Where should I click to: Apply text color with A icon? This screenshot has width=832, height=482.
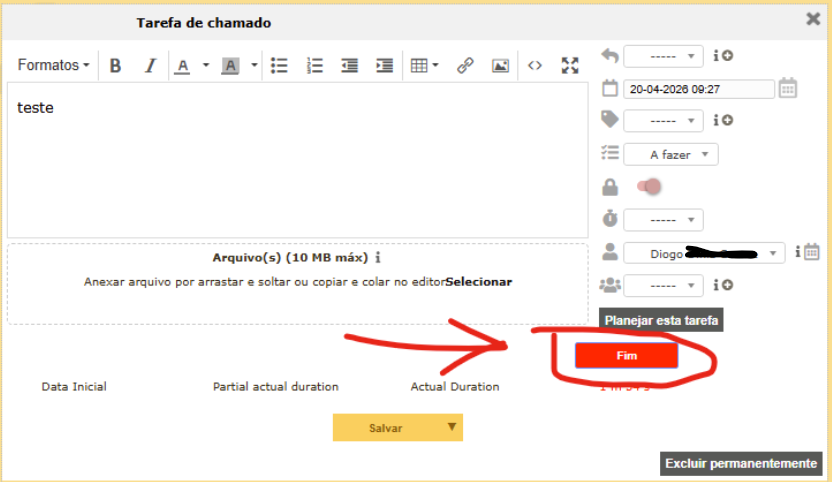pyautogui.click(x=183, y=66)
